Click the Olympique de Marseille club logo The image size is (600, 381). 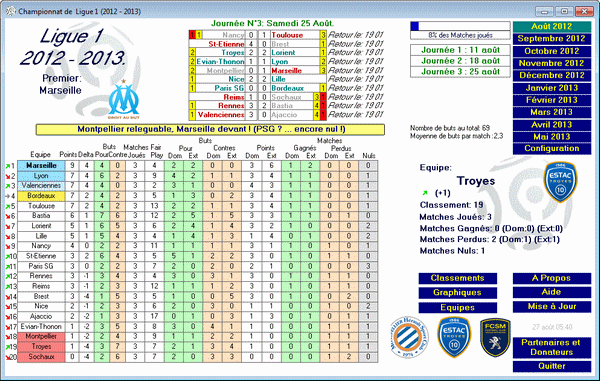(x=123, y=99)
